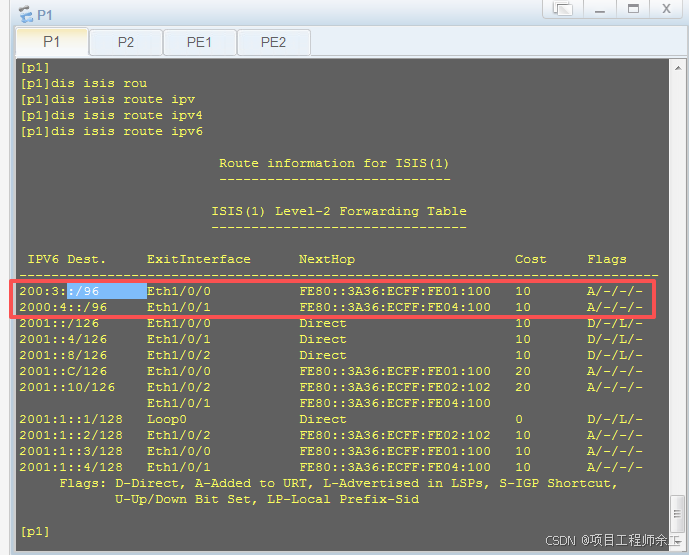Click the ExitInterface column header
This screenshot has width=689, height=555.
tap(199, 259)
